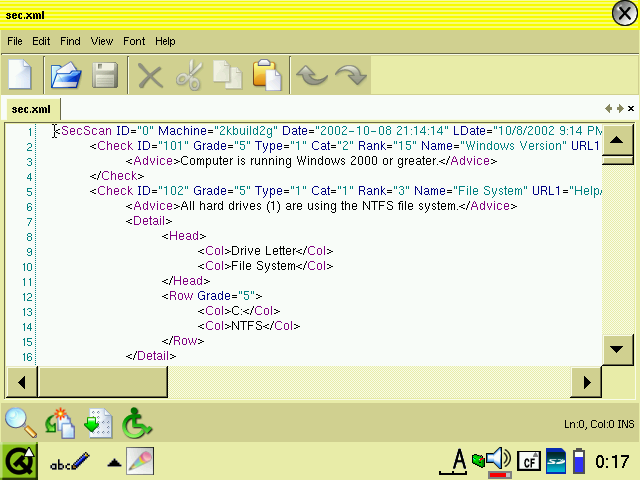Viewport: 640px width, 480px height.
Task: Click the replace/refresh pages icon
Action: coord(60,423)
